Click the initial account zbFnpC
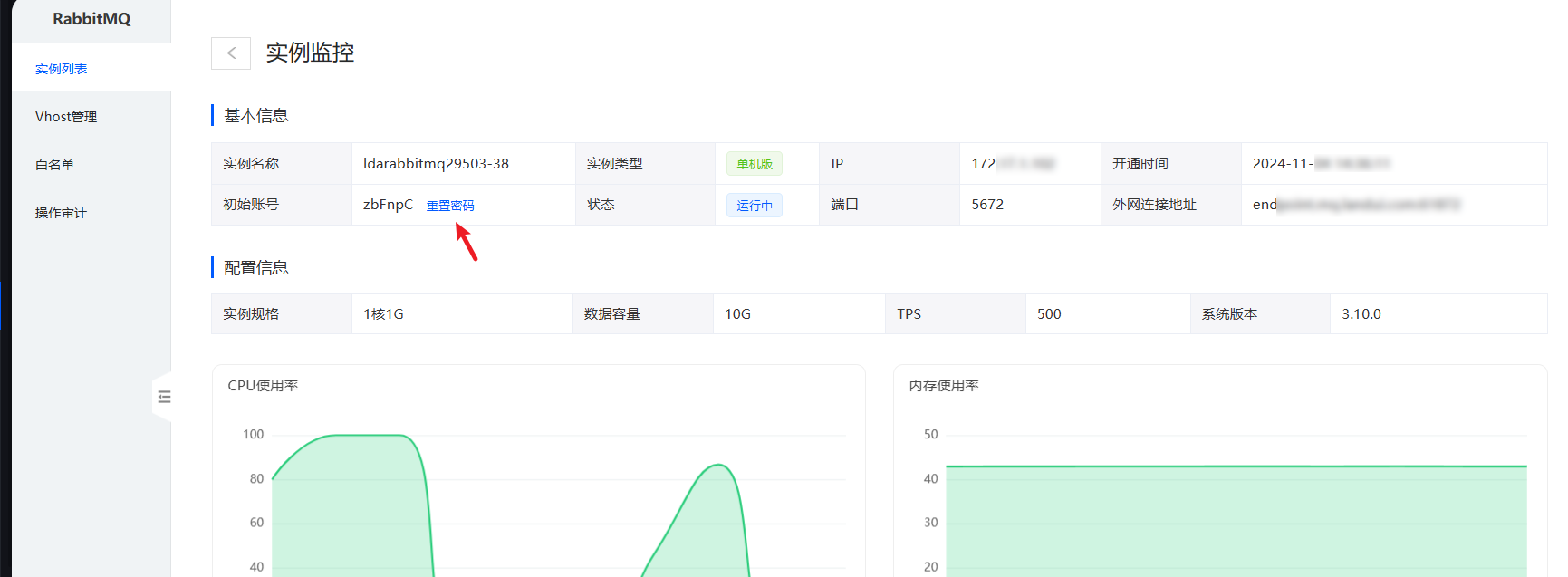 pos(388,205)
